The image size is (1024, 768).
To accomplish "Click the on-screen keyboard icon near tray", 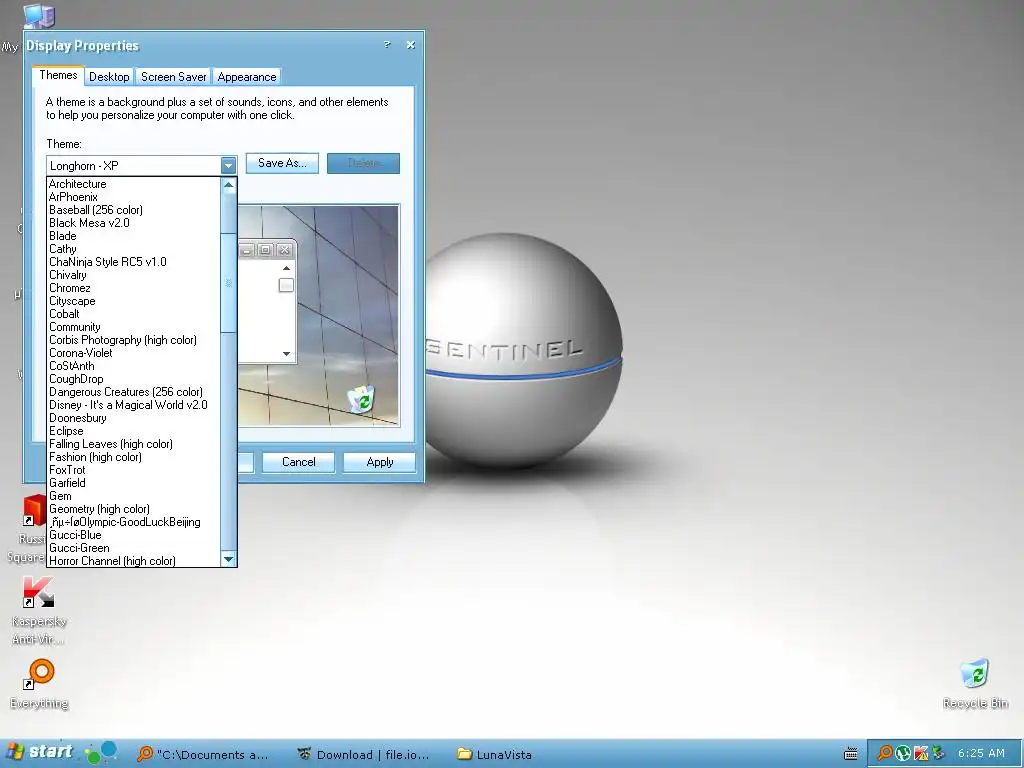I will pos(850,754).
